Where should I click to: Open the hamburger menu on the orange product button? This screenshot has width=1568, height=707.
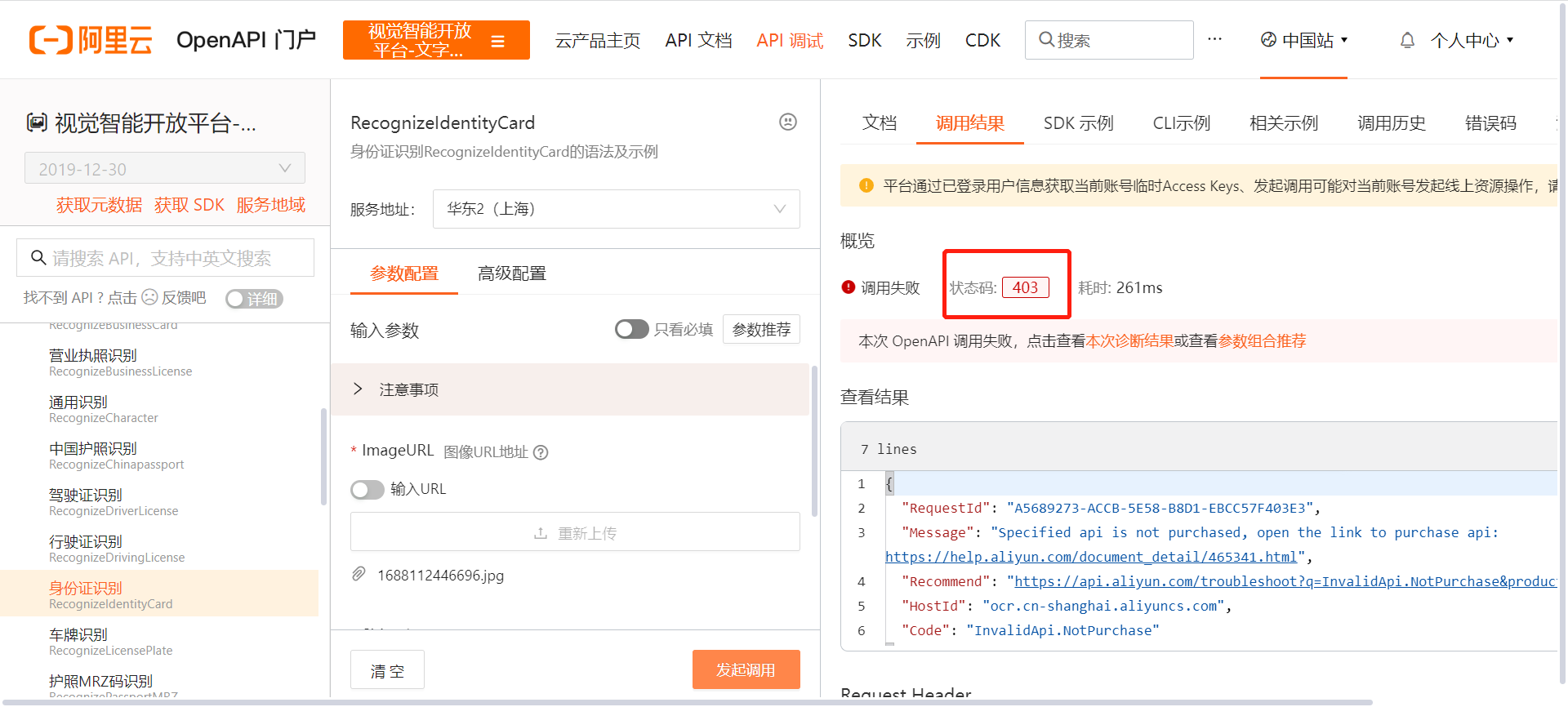click(x=497, y=41)
